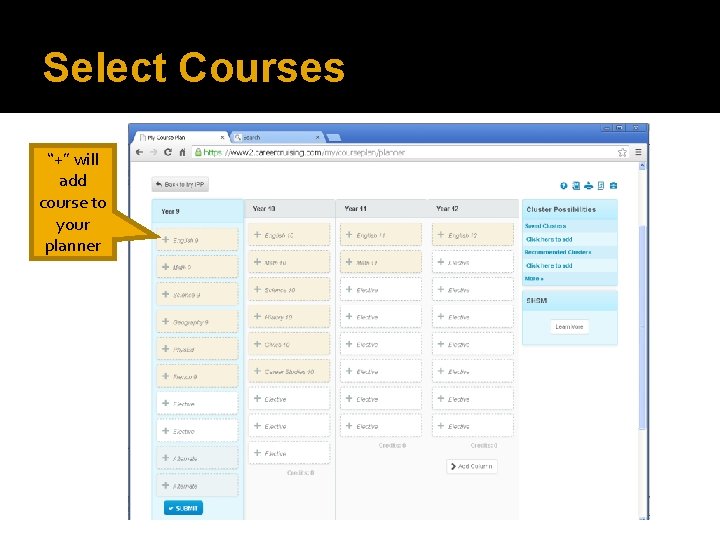Click the page vertical scrollbar
The width and height of the screenshot is (720, 540).
[x=642, y=327]
